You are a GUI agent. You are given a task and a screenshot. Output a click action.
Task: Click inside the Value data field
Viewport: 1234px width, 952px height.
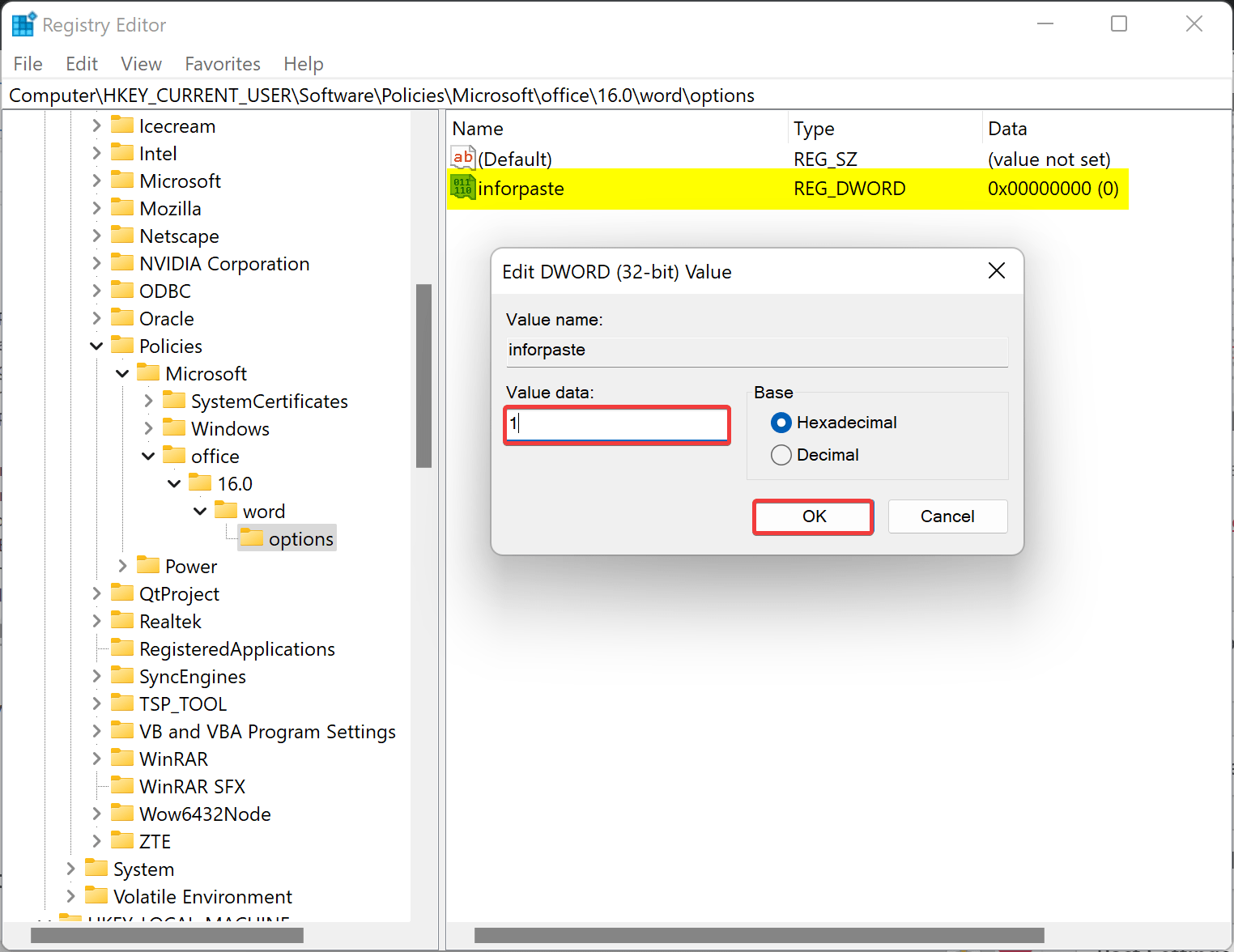(616, 424)
